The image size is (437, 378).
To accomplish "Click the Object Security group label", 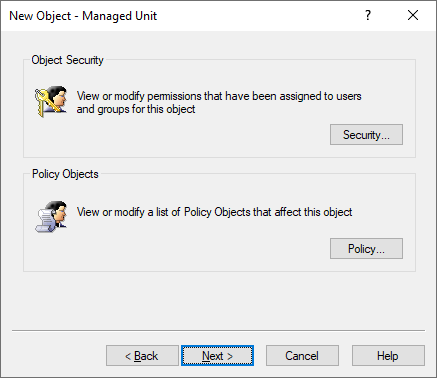I will coord(67,60).
